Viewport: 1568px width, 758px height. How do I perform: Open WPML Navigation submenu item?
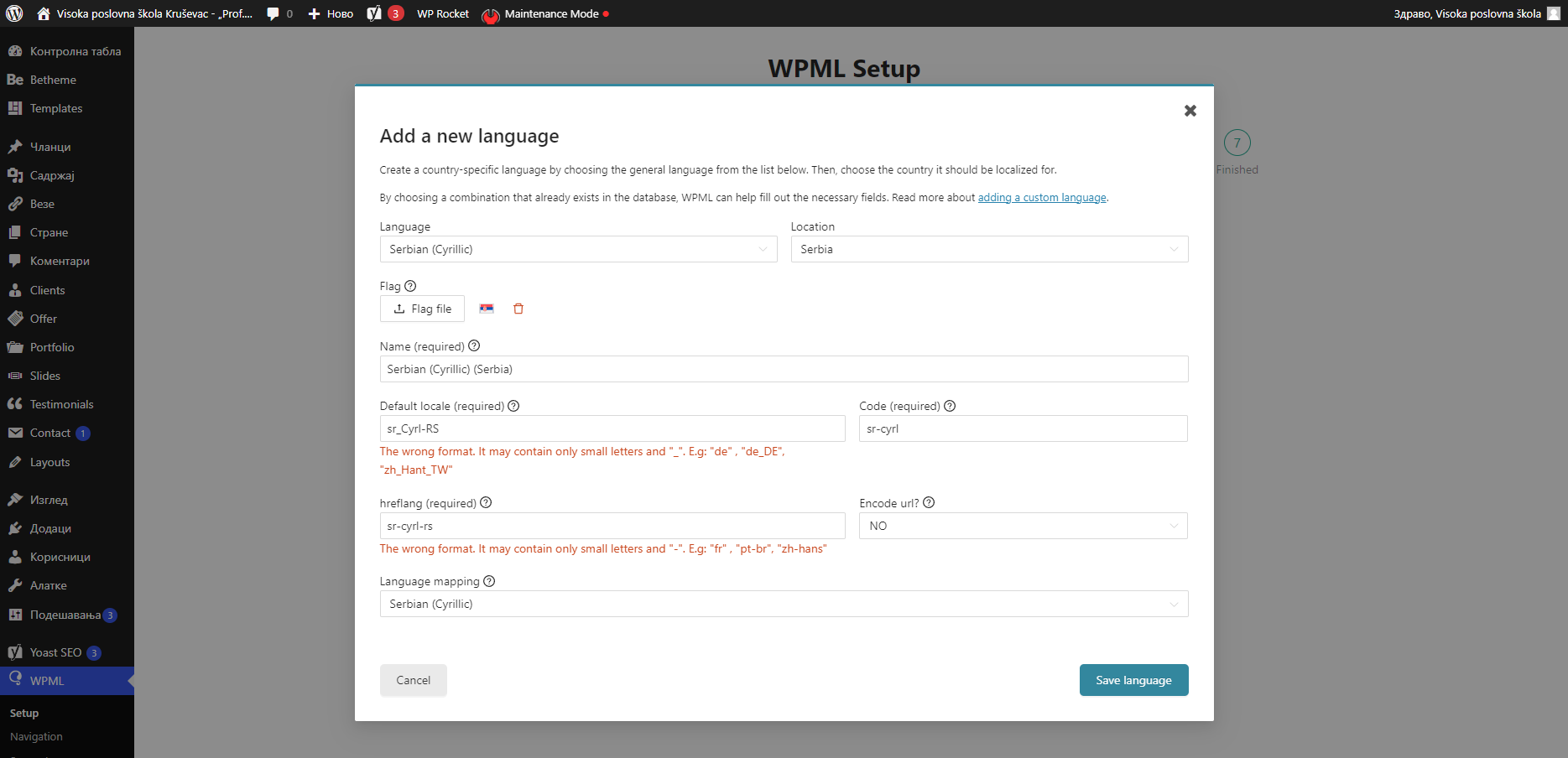coord(36,736)
